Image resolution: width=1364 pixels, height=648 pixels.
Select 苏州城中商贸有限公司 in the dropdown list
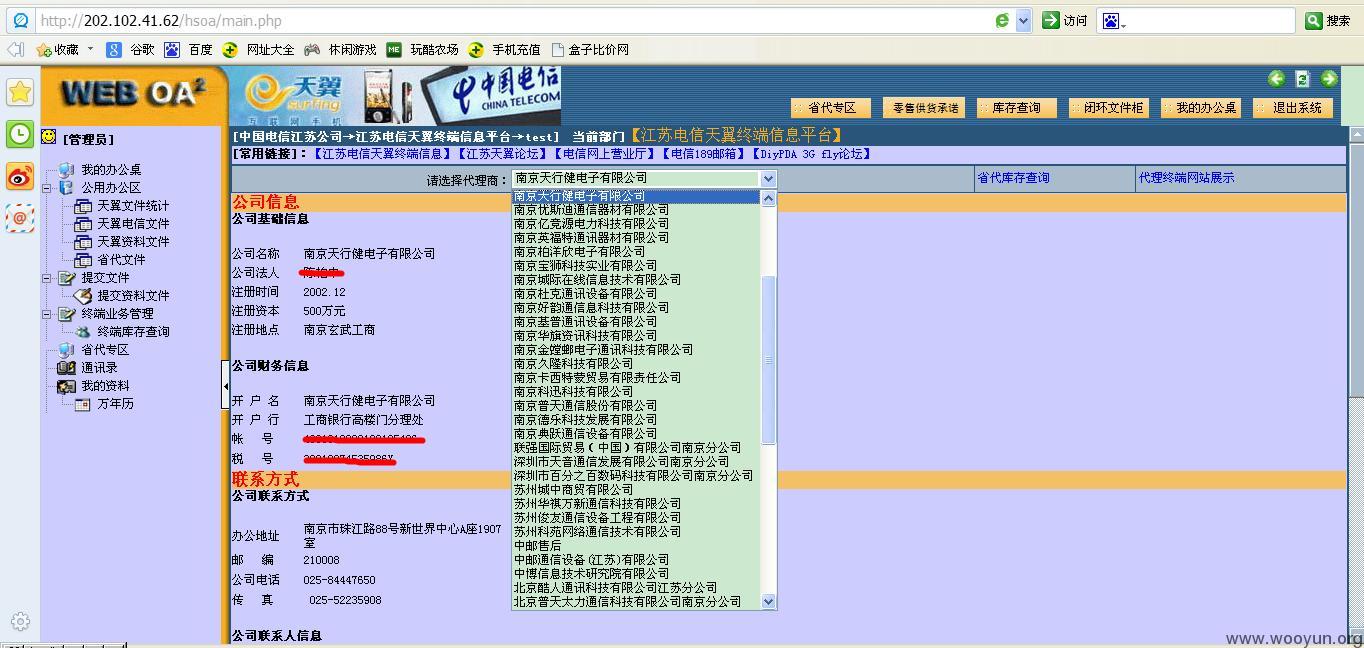coord(637,490)
